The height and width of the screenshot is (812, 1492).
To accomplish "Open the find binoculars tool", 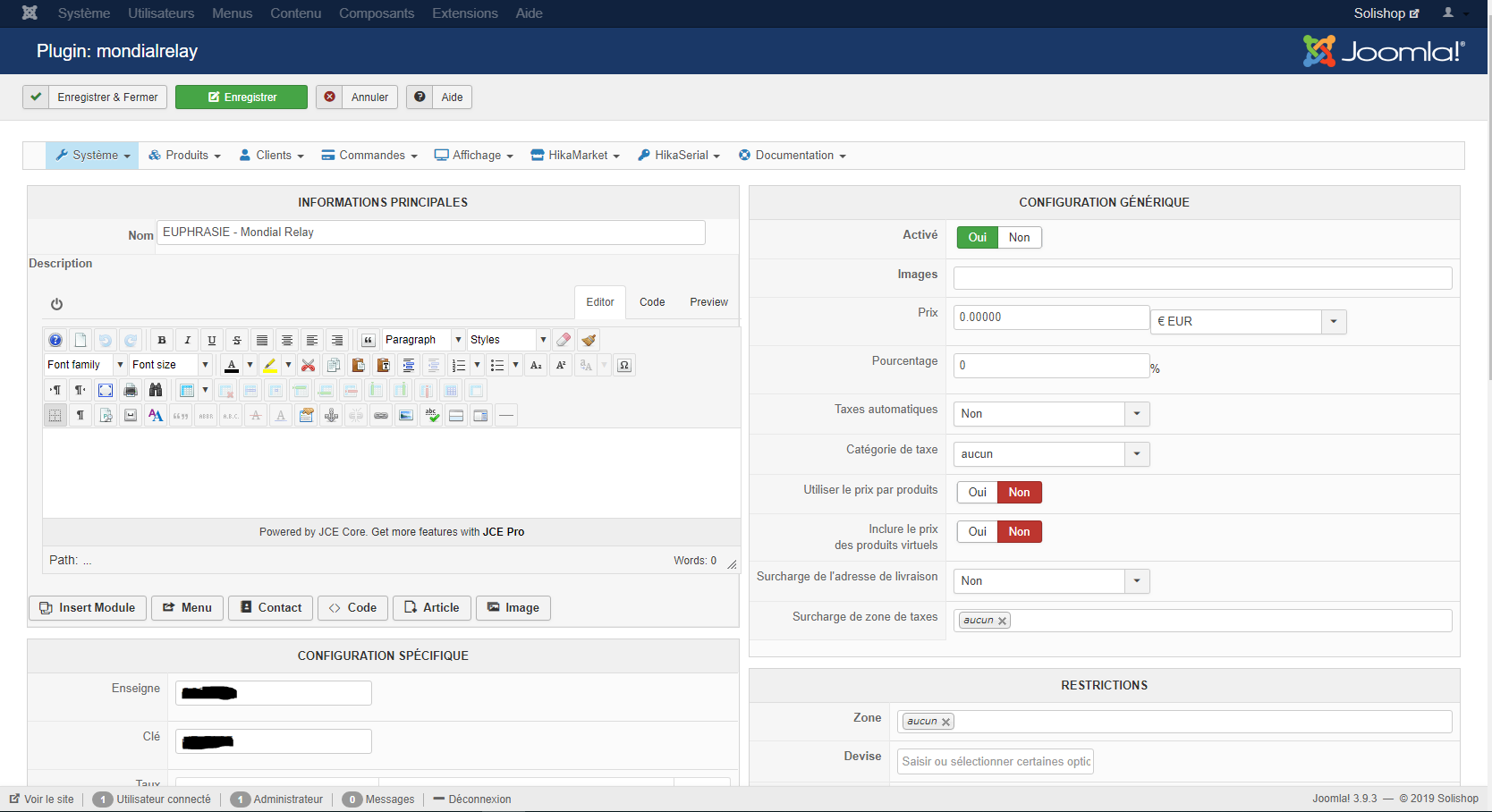I will click(156, 390).
